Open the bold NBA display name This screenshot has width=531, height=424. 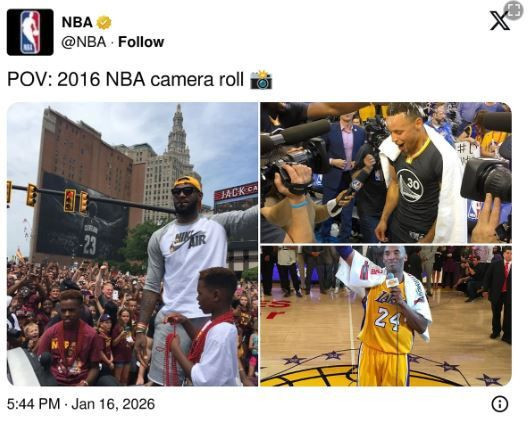tap(77, 23)
